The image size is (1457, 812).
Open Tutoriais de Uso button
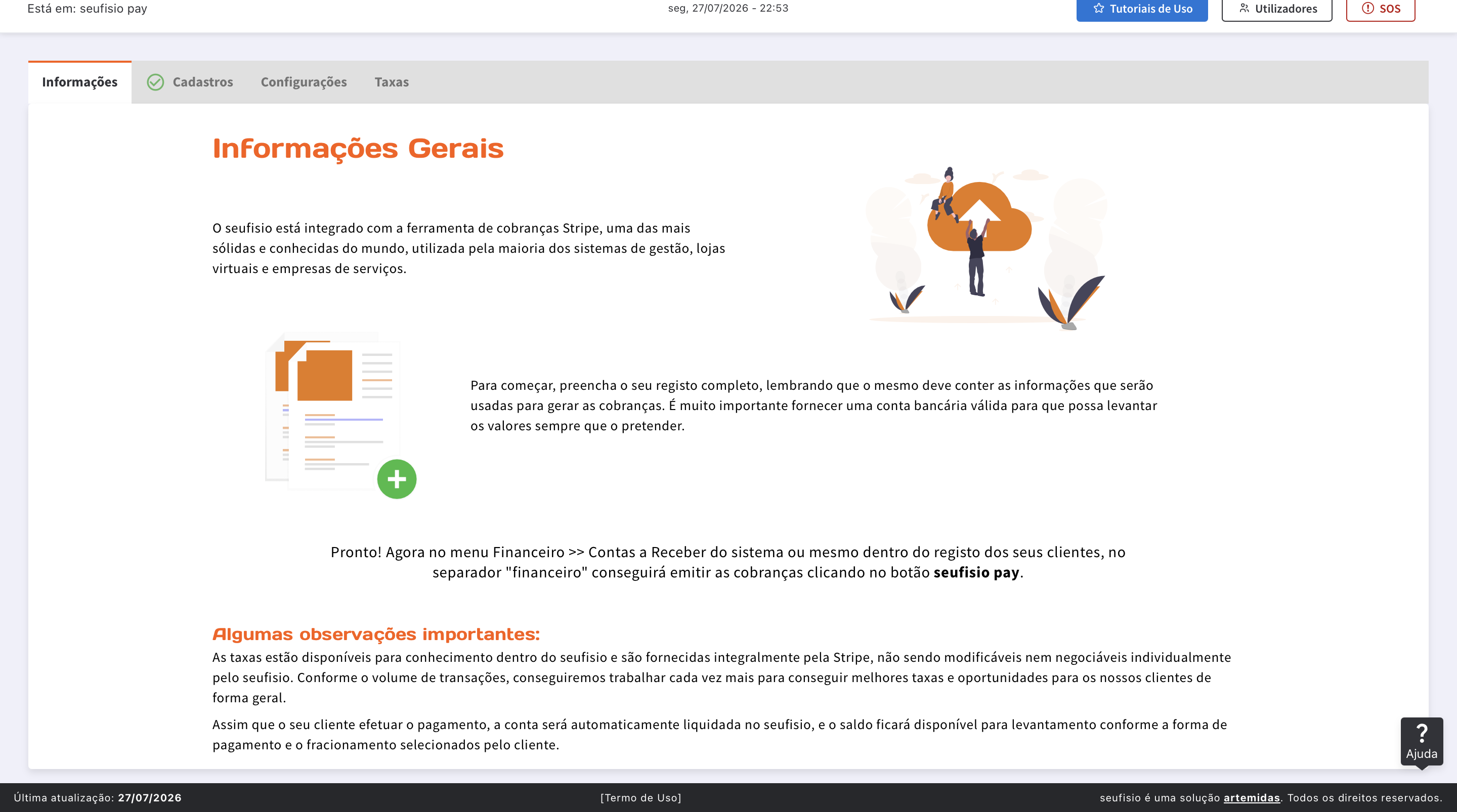point(1141,9)
